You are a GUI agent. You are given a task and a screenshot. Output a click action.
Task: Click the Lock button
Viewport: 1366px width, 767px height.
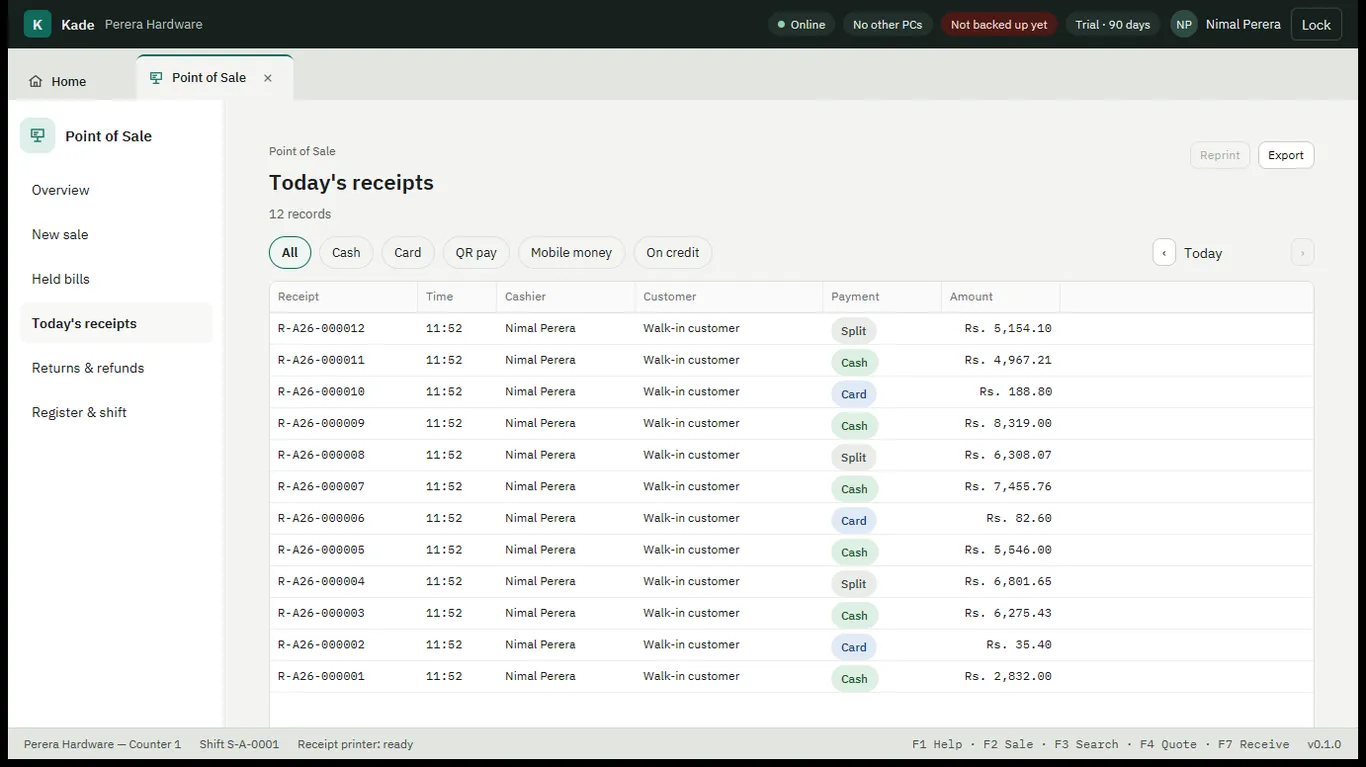(x=1316, y=24)
